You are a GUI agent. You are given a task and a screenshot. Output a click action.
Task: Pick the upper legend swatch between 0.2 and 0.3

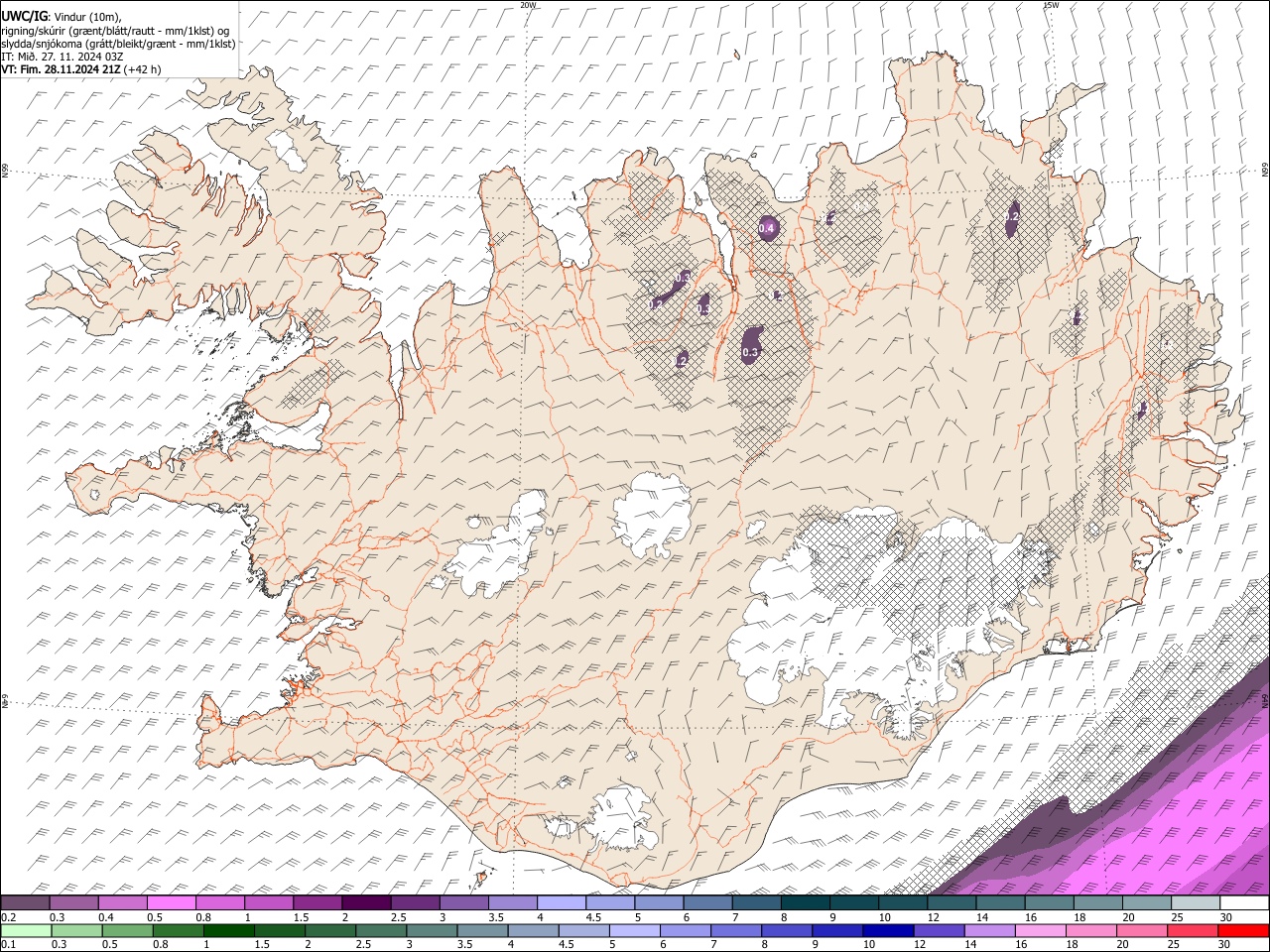(x=25, y=903)
